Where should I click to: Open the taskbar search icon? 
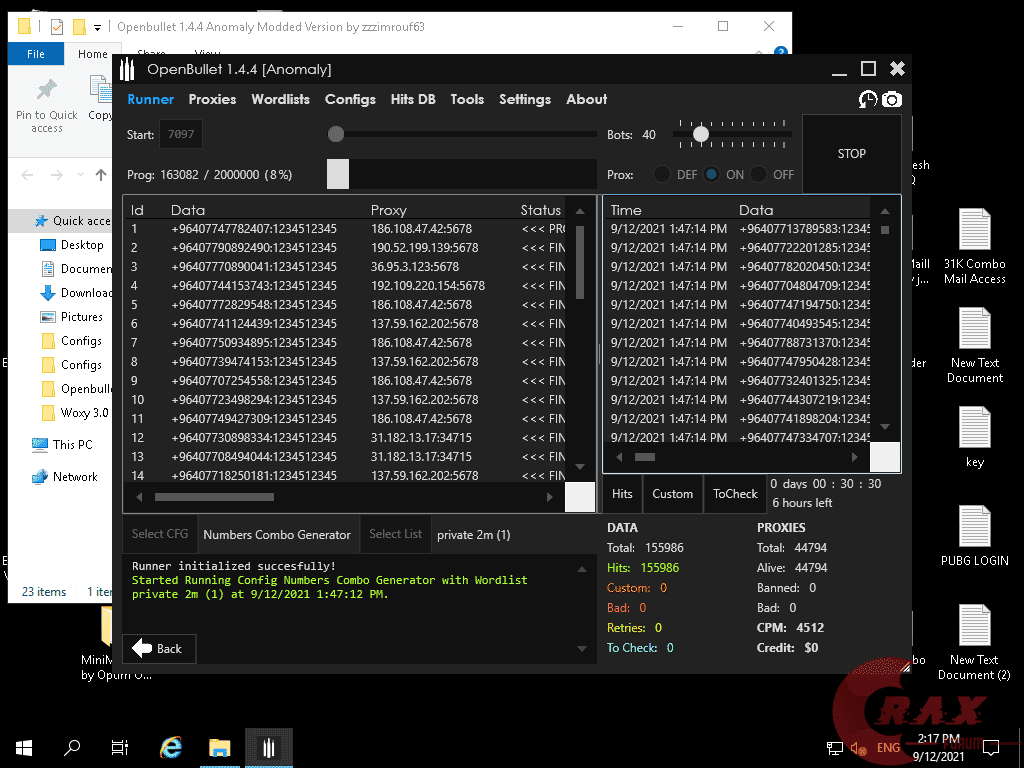pos(72,747)
